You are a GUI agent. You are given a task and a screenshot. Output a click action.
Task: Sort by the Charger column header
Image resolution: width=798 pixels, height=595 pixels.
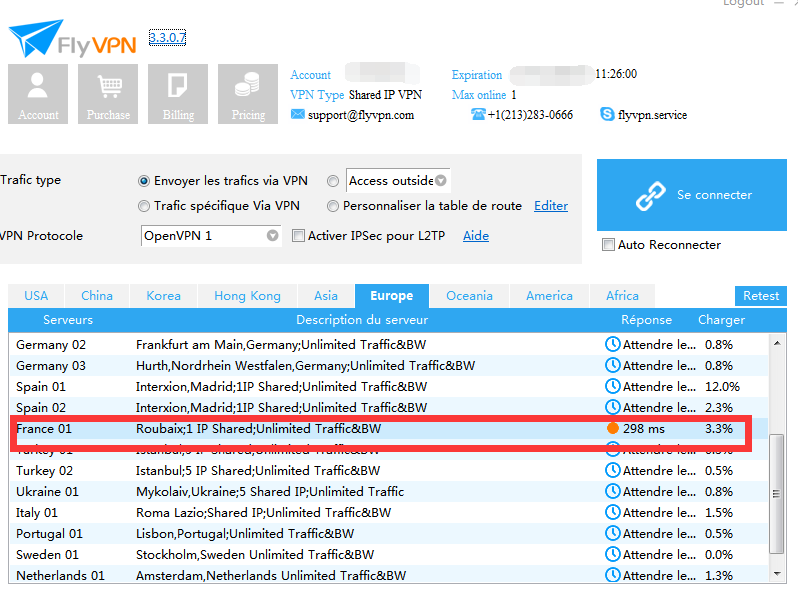point(721,320)
